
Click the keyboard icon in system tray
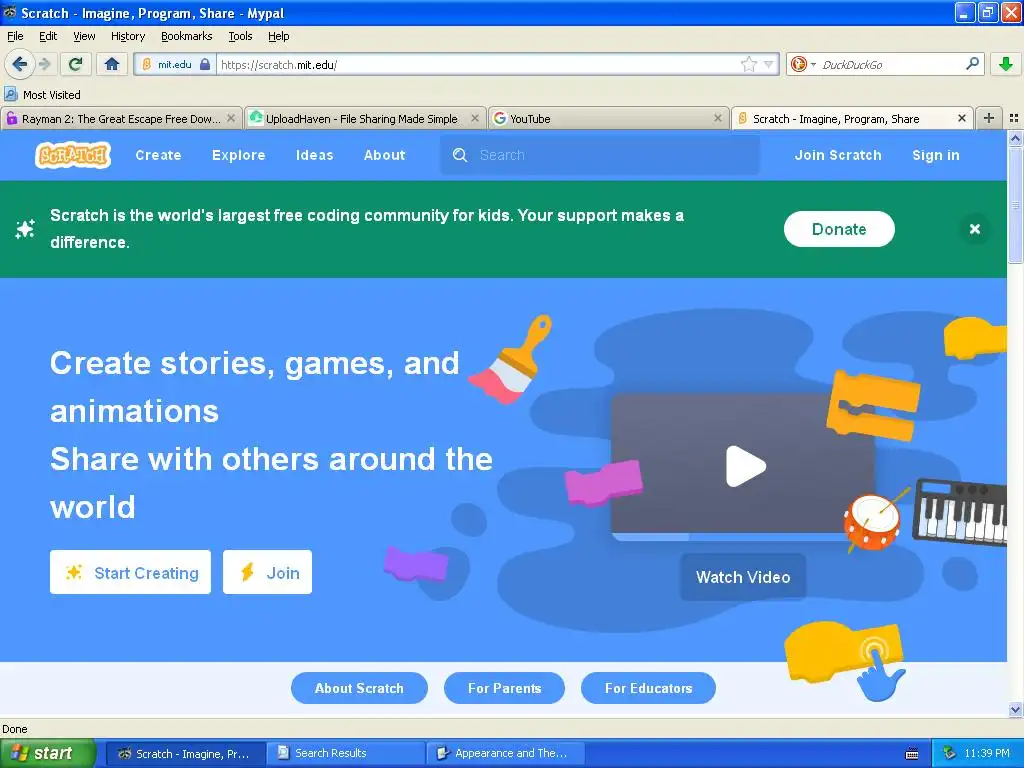tap(912, 754)
